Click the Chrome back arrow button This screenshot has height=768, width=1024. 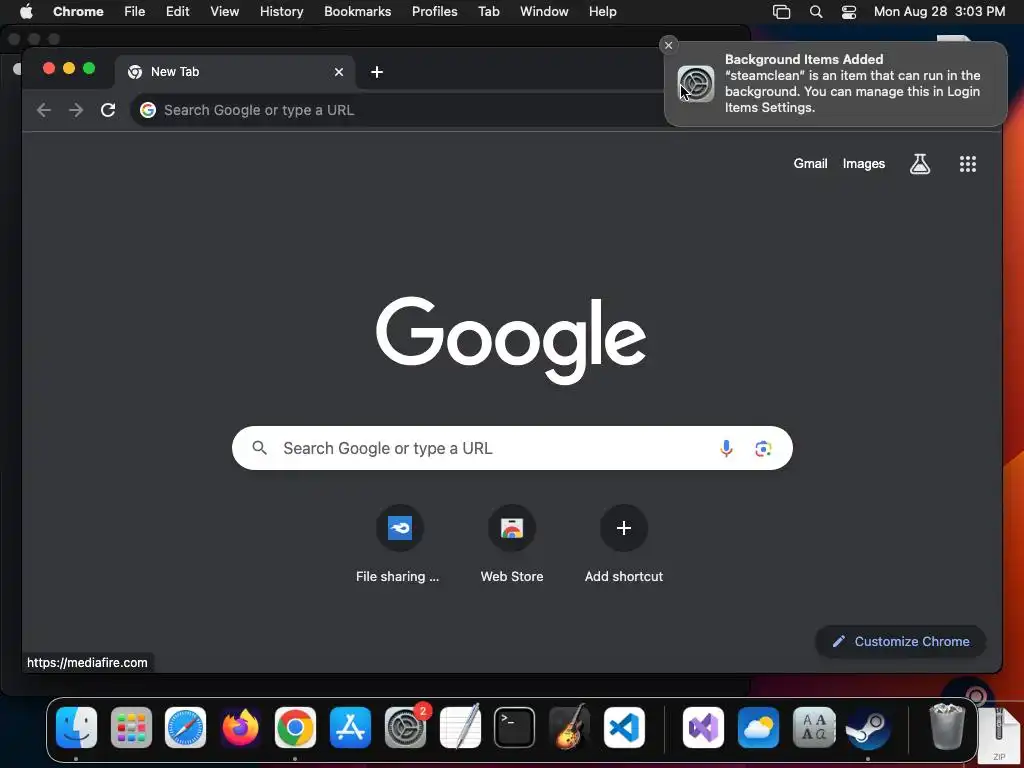tap(44, 110)
